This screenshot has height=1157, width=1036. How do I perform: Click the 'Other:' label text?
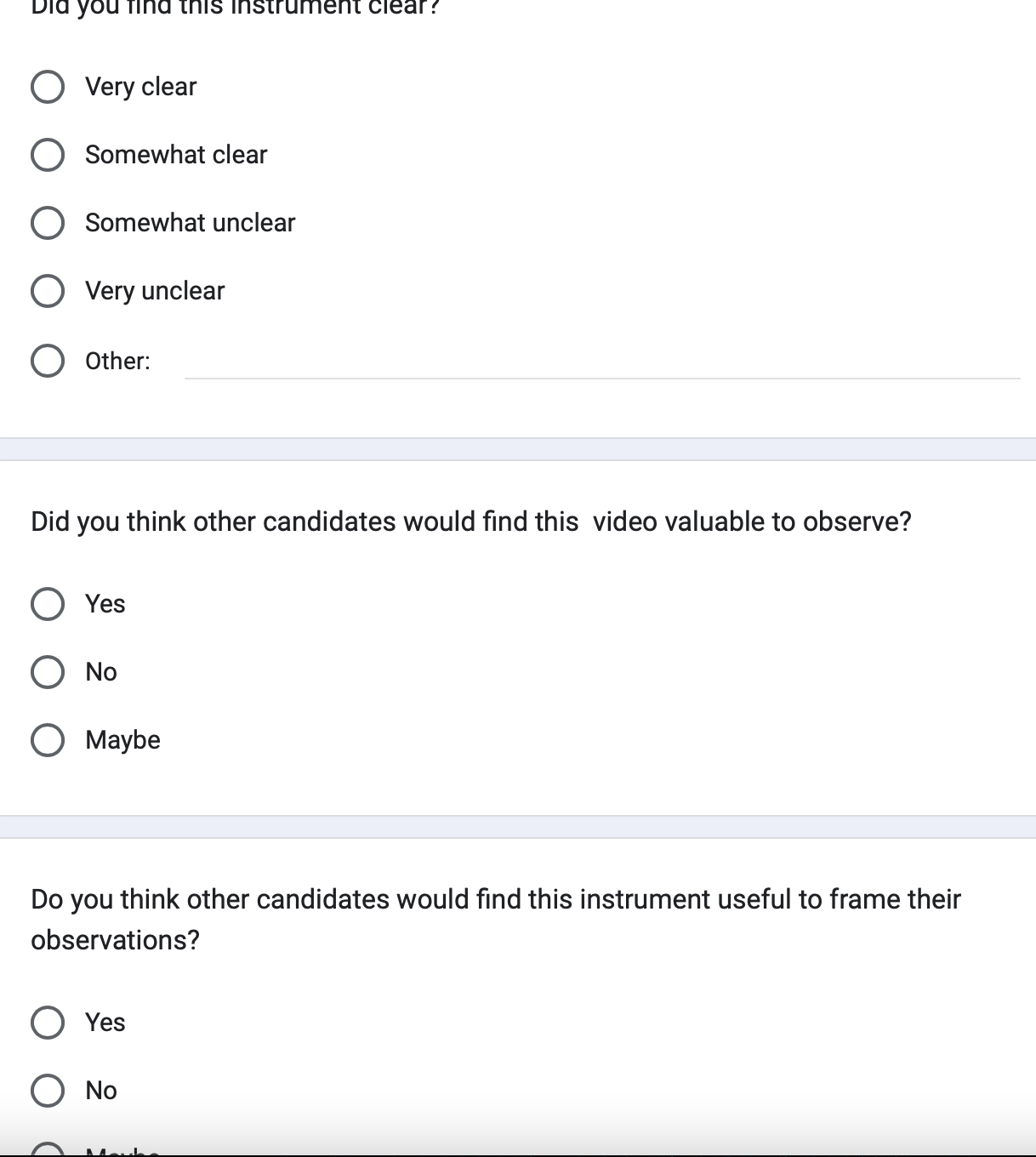(117, 361)
